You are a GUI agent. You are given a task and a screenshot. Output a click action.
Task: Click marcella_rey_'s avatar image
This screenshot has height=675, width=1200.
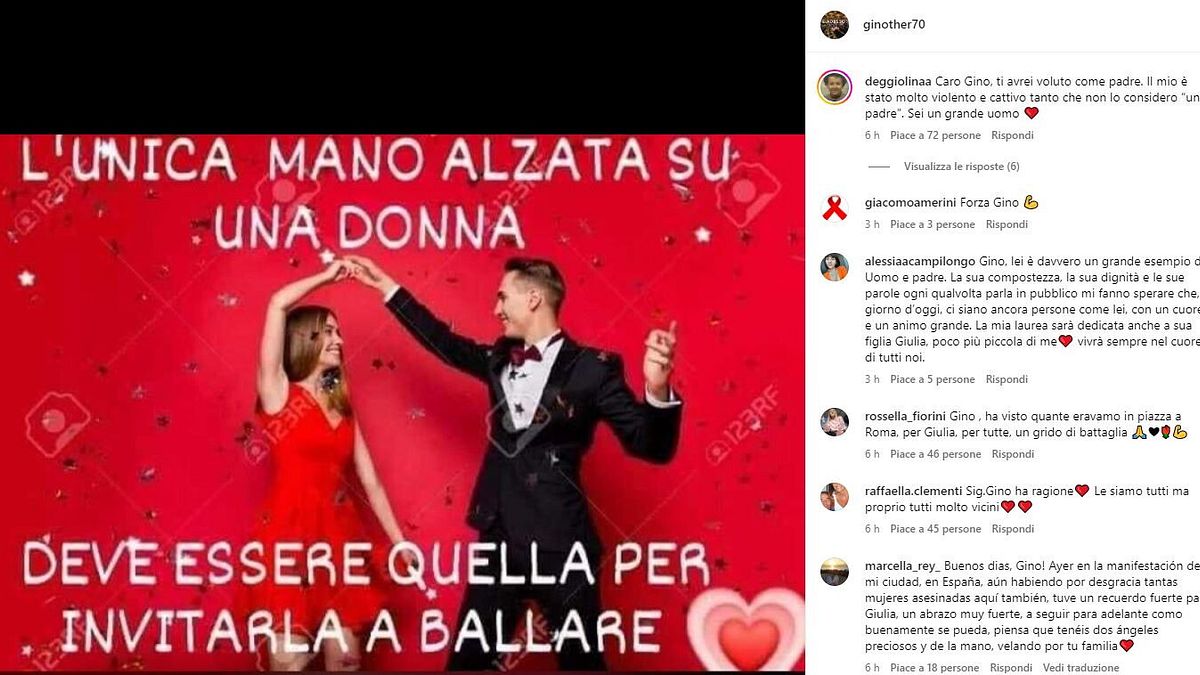834,572
